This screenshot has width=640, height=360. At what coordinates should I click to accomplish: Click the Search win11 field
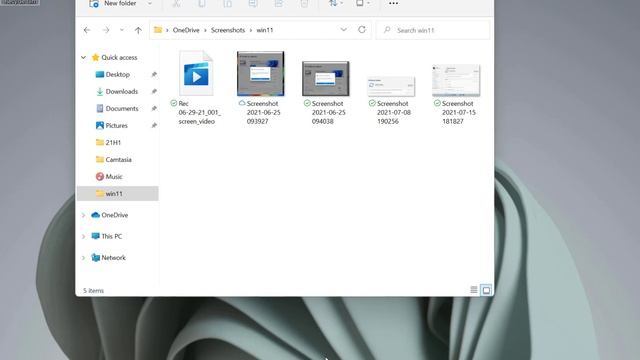[x=433, y=30]
